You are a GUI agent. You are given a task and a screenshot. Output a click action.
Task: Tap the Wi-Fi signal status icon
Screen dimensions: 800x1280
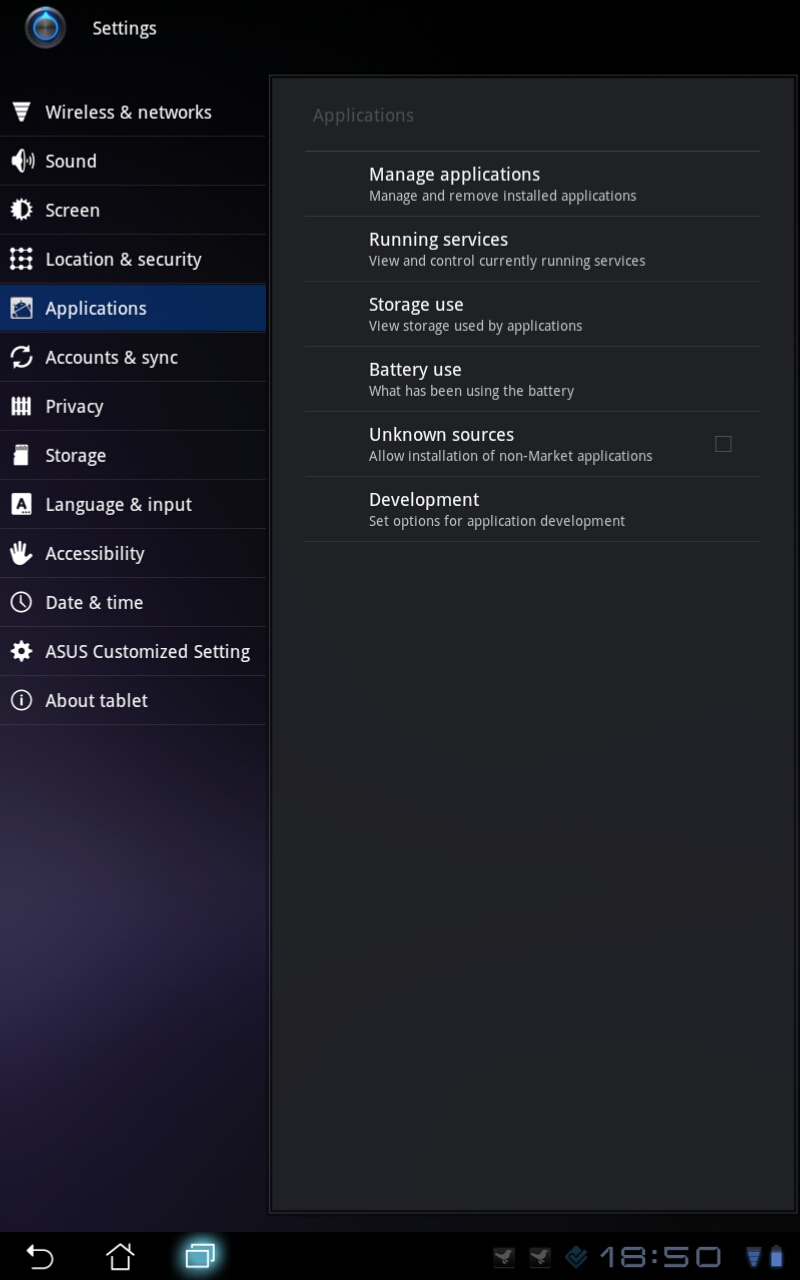pyautogui.click(x=754, y=1257)
